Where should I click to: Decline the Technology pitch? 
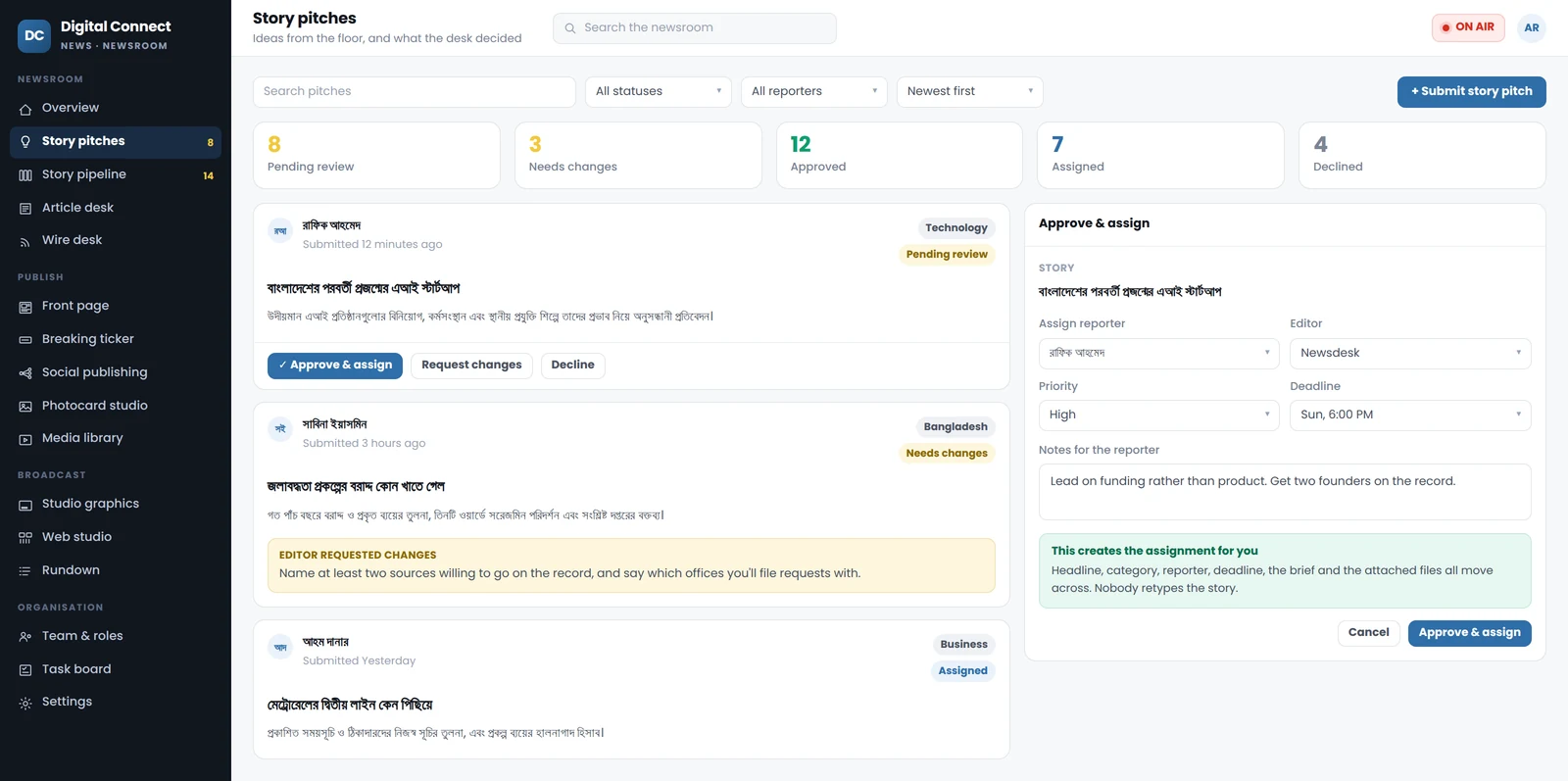tap(572, 366)
